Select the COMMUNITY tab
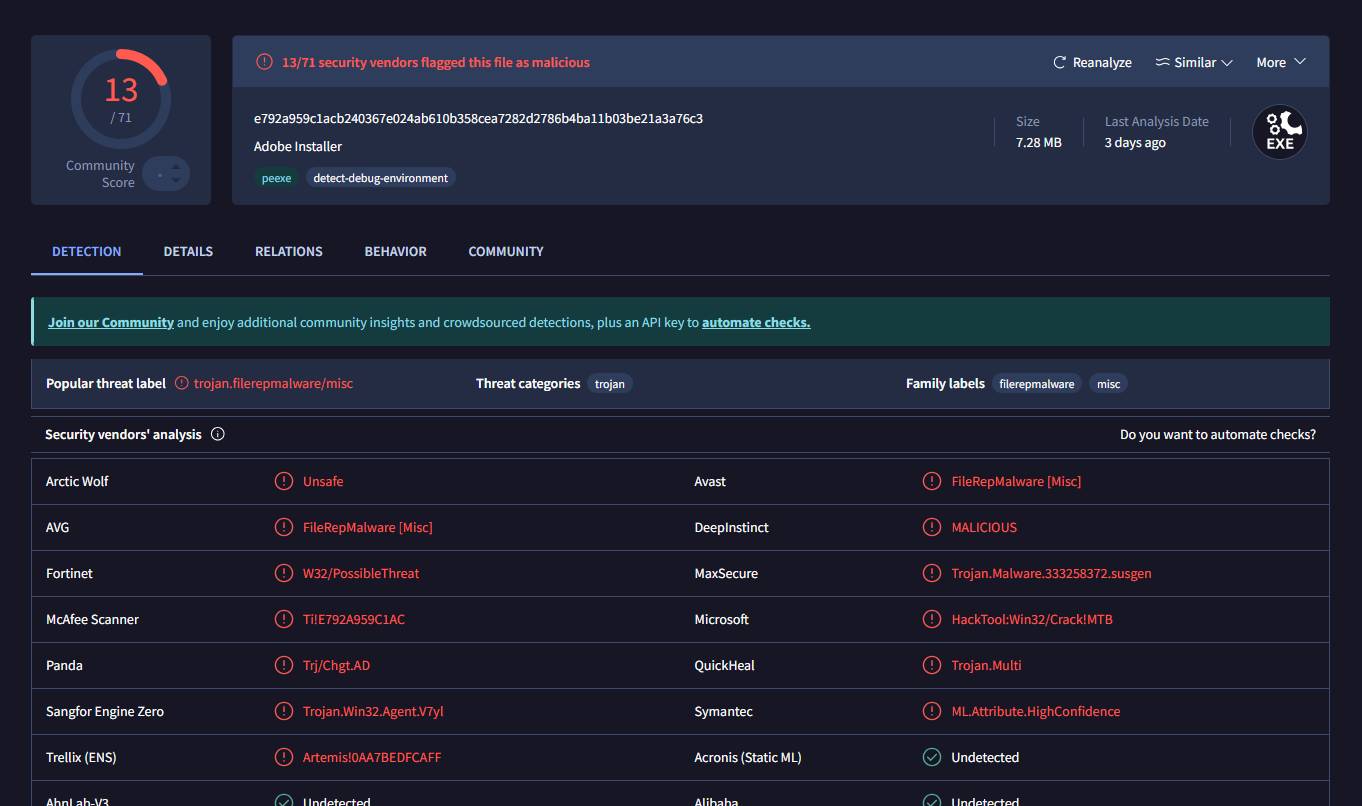This screenshot has height=806, width=1362. [506, 251]
